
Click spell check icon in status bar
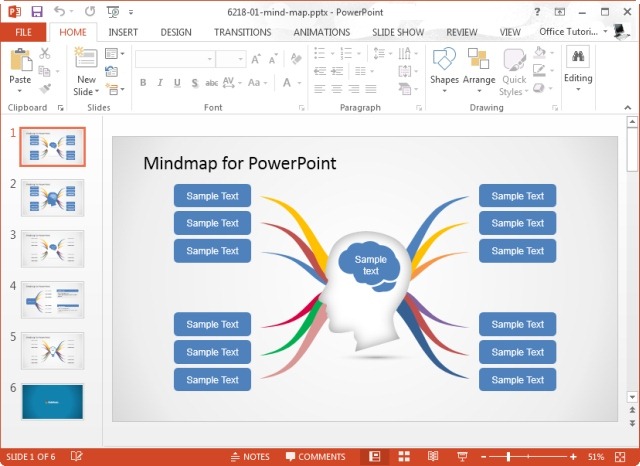(76, 456)
